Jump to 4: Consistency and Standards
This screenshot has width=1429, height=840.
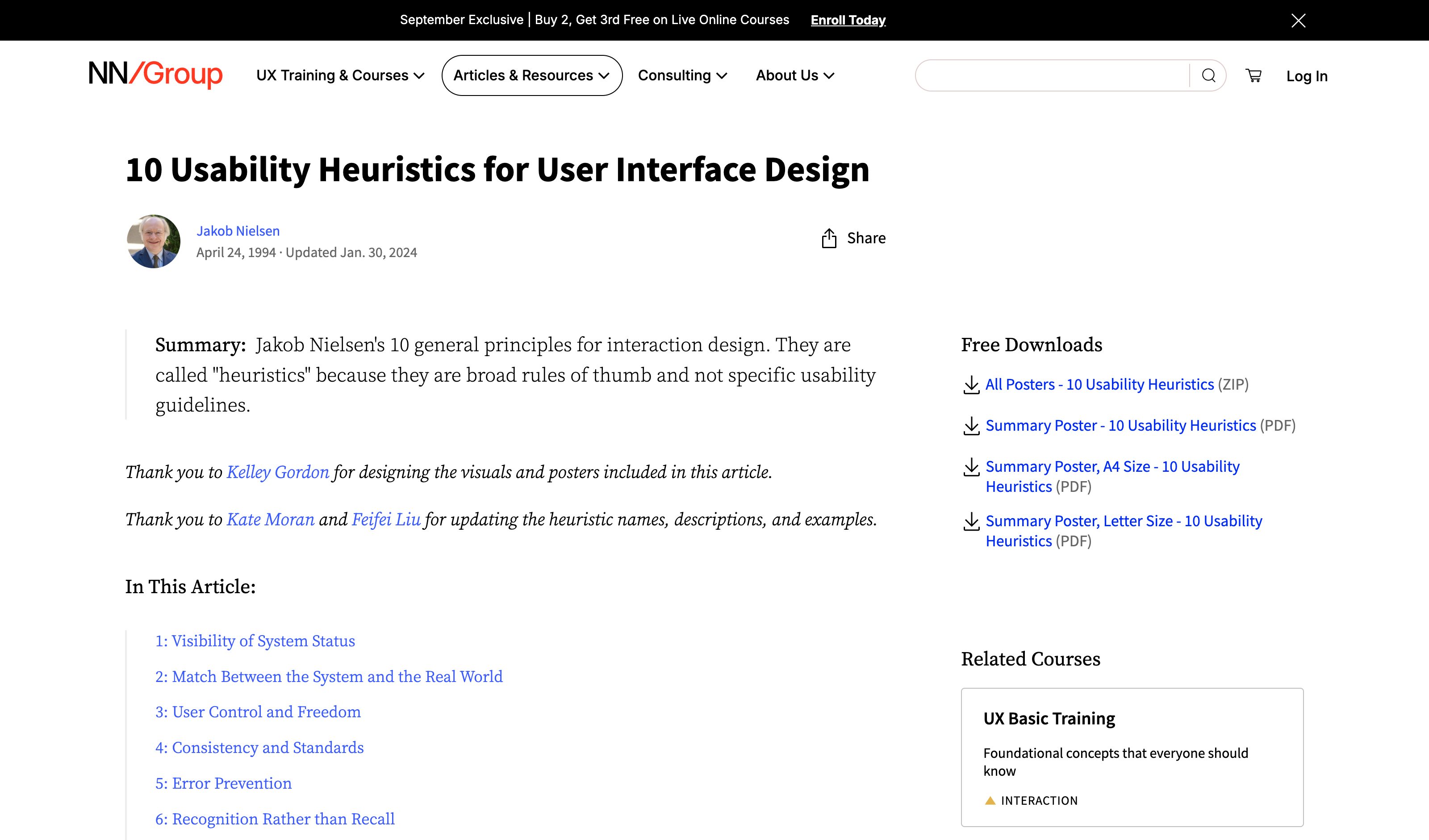pyautogui.click(x=259, y=748)
